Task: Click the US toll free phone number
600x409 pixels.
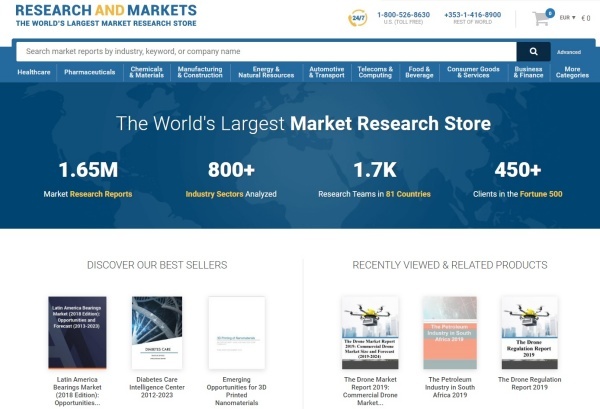Action: pyautogui.click(x=403, y=15)
